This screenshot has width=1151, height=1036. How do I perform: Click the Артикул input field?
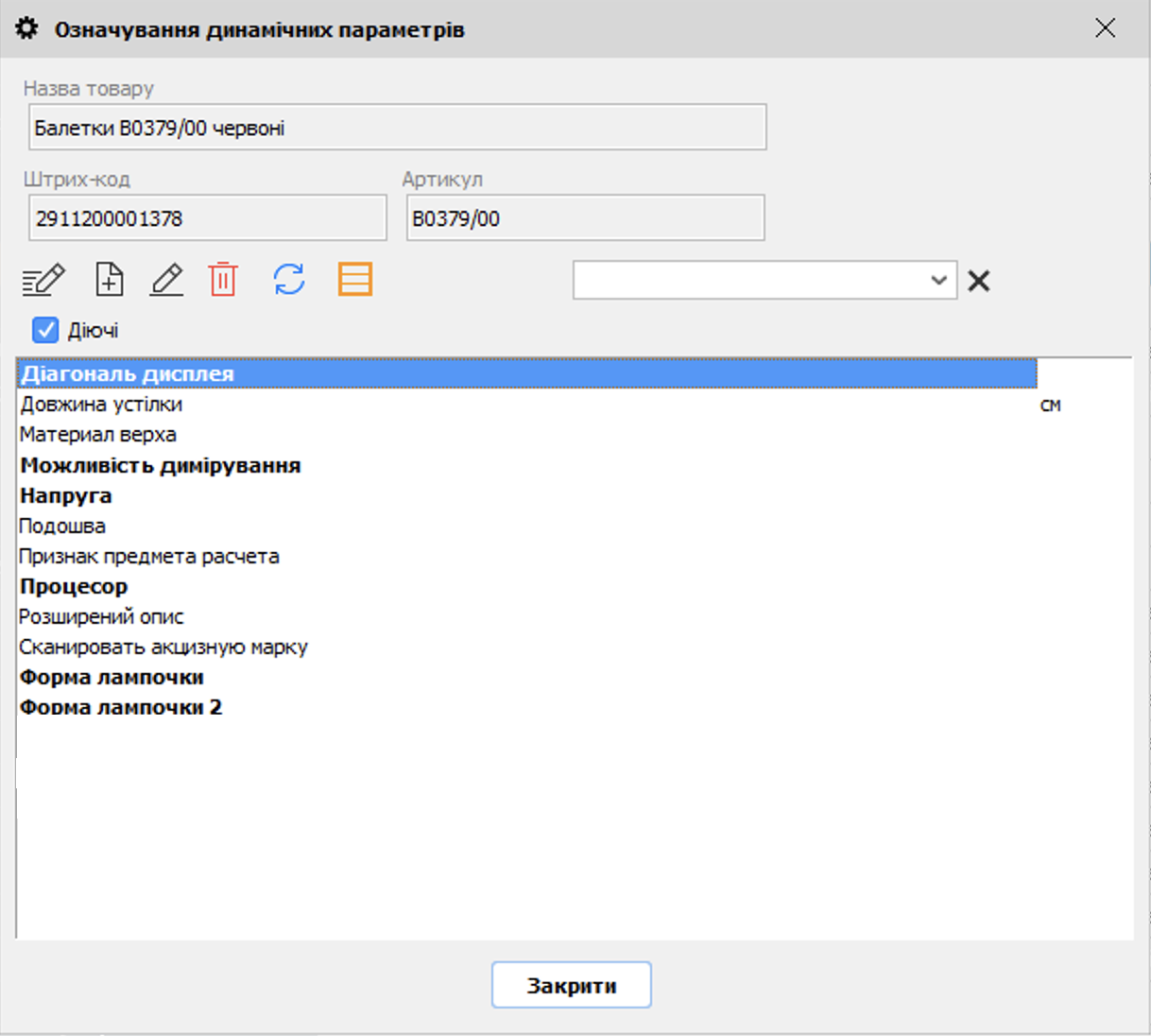coord(585,218)
